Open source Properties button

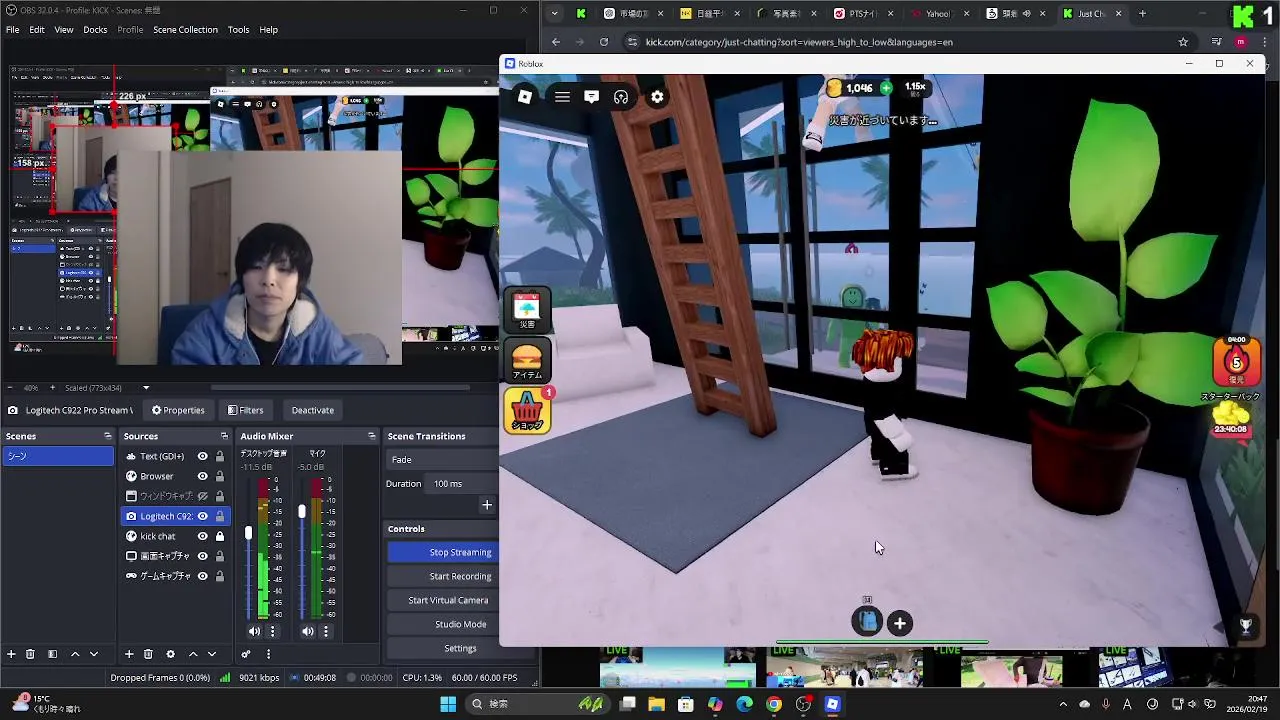pyautogui.click(x=178, y=410)
